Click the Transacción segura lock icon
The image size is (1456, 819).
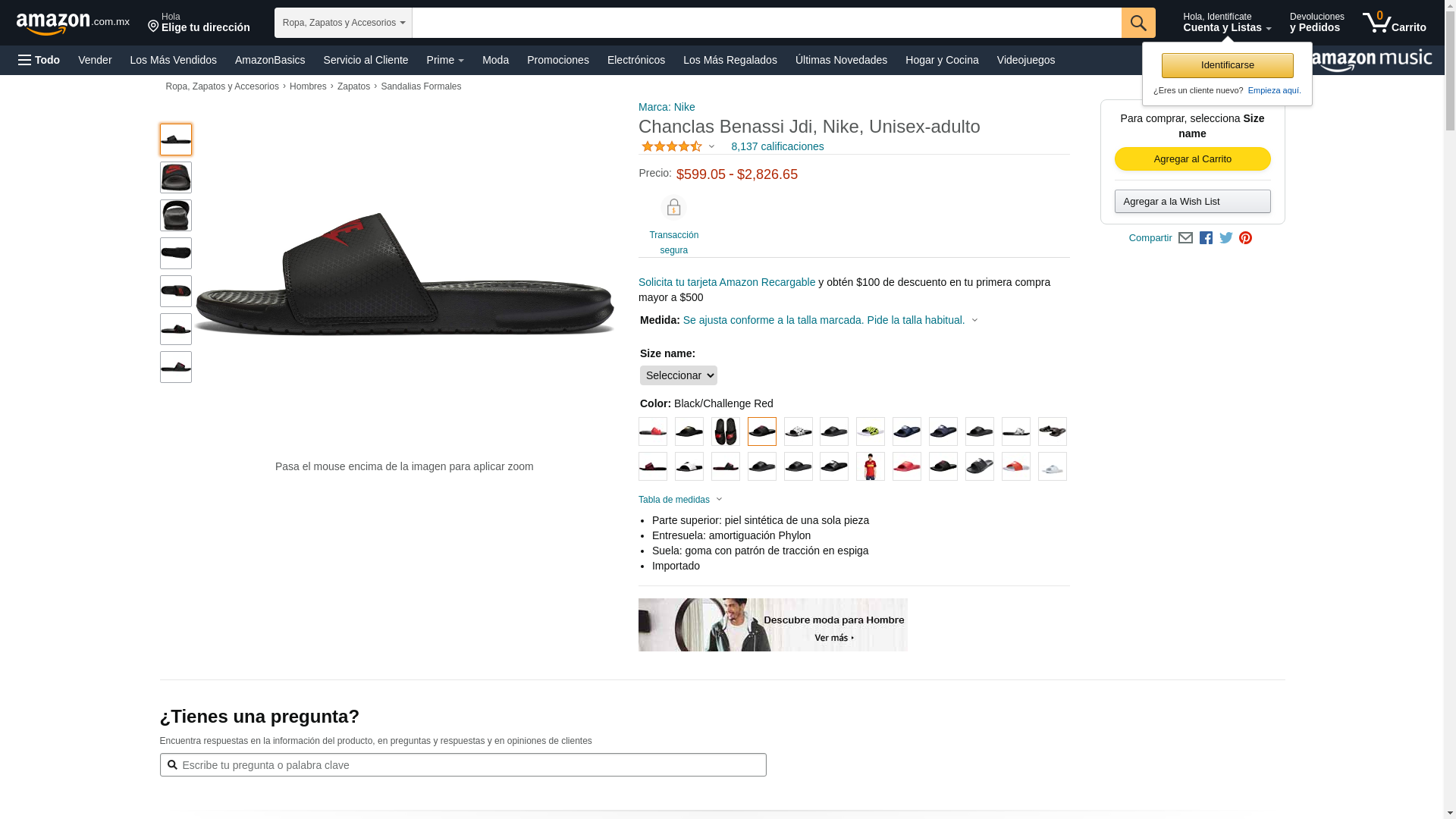[x=673, y=208]
